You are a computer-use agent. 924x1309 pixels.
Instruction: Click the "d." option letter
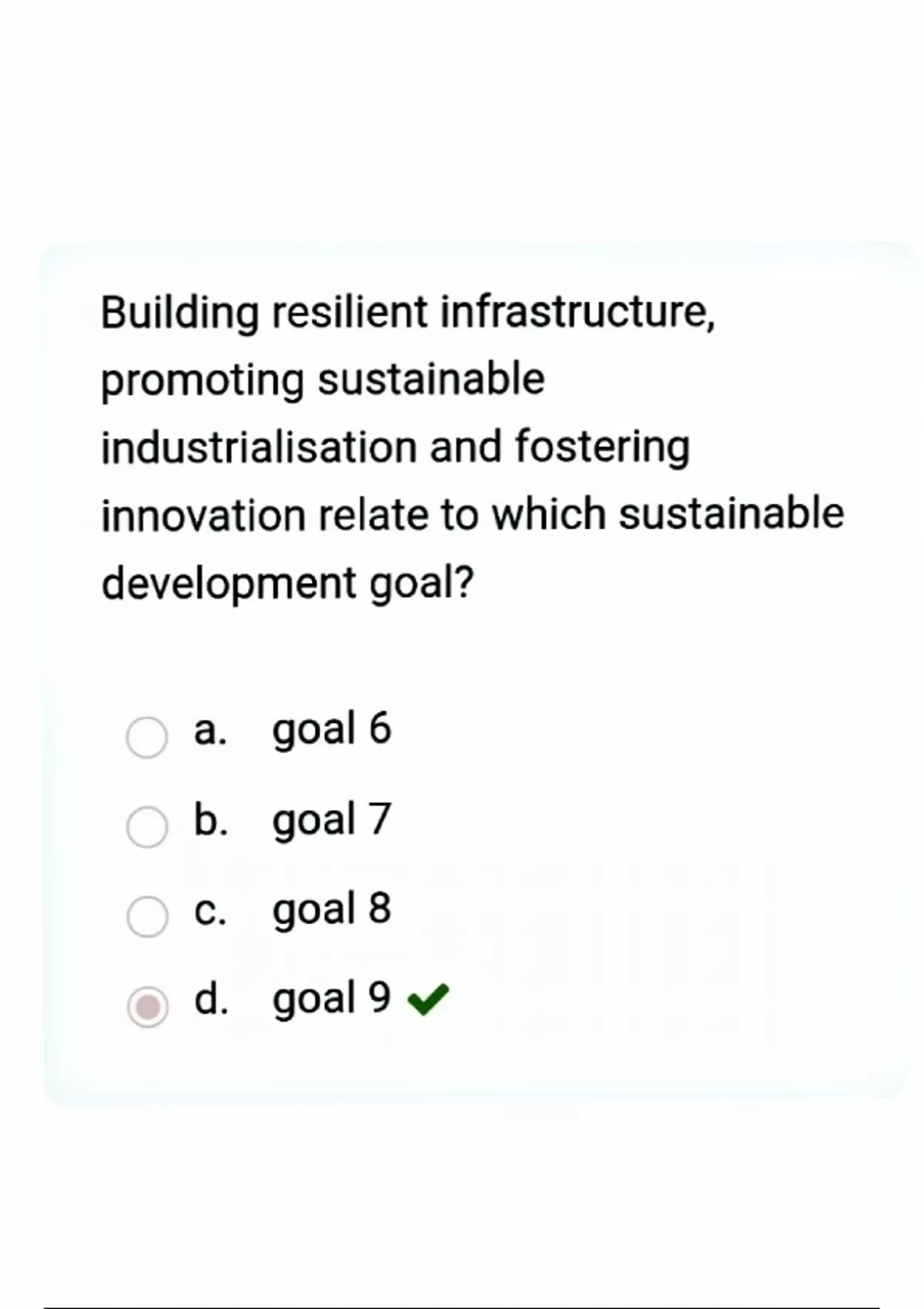coord(211,999)
